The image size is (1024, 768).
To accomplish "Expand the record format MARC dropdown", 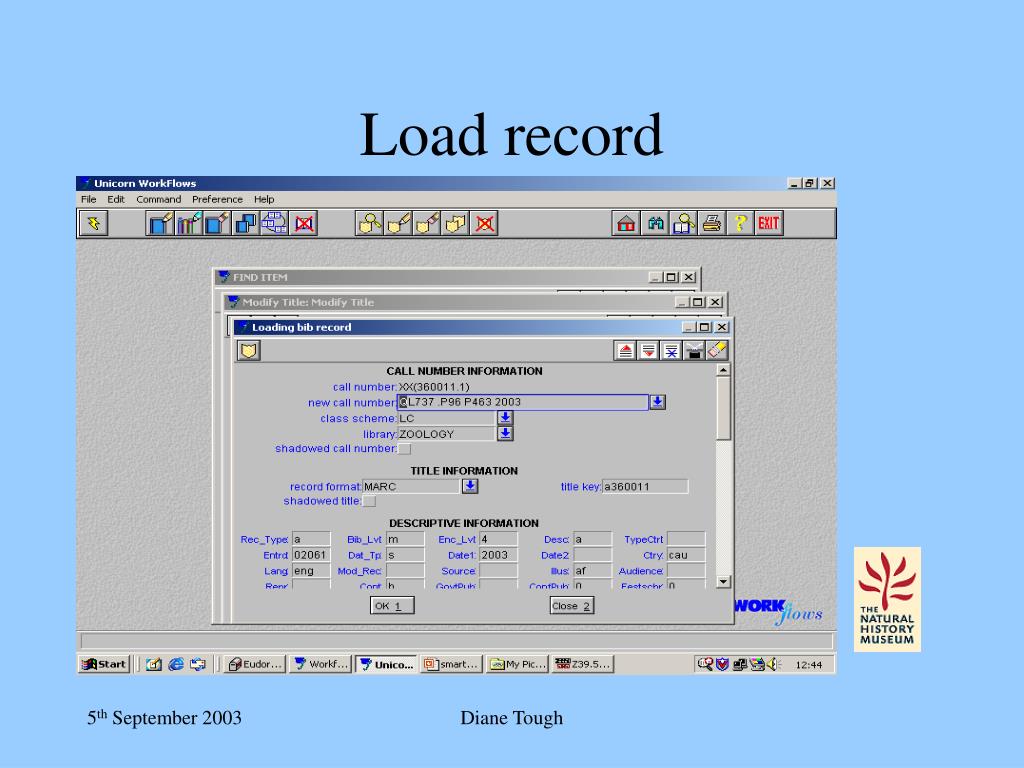I will click(x=470, y=486).
